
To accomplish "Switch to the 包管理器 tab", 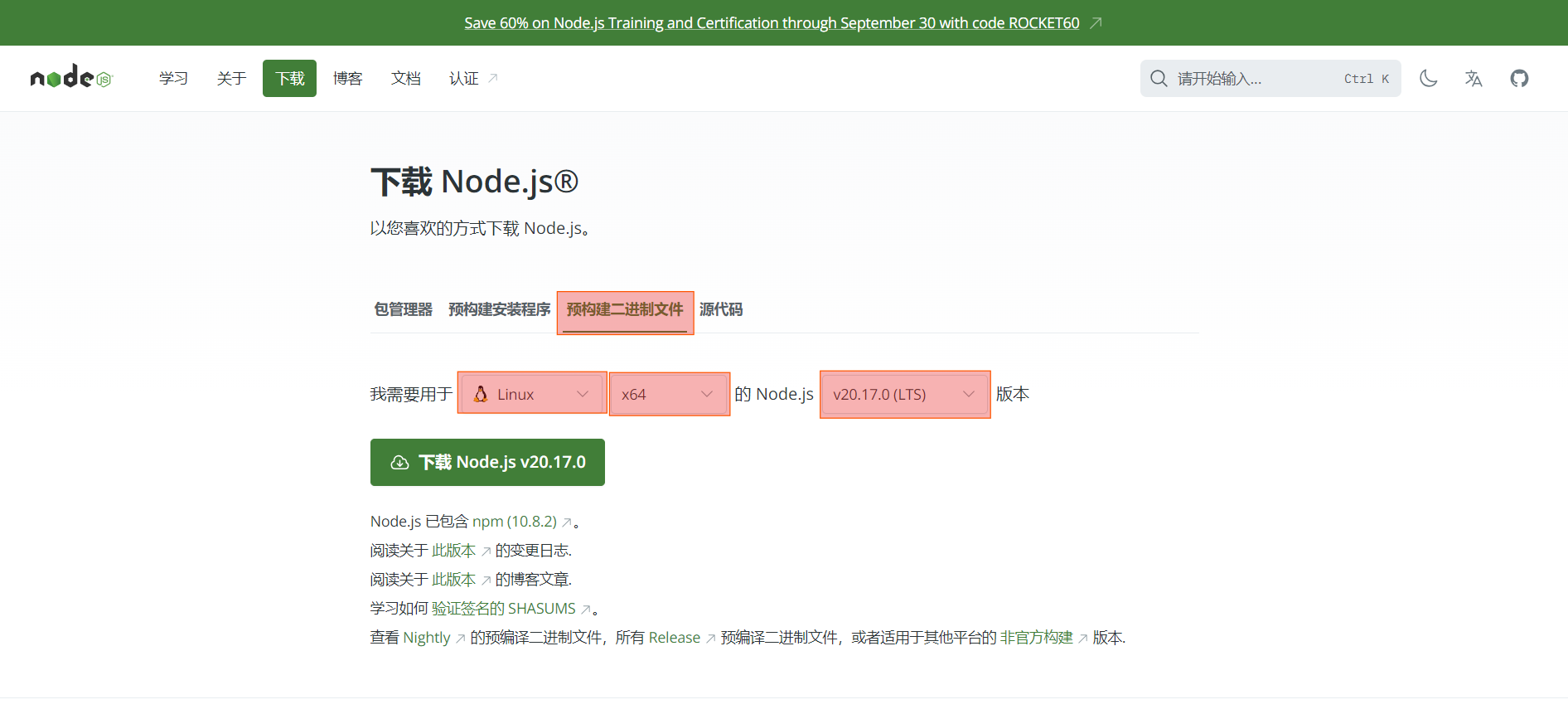I will (x=403, y=309).
